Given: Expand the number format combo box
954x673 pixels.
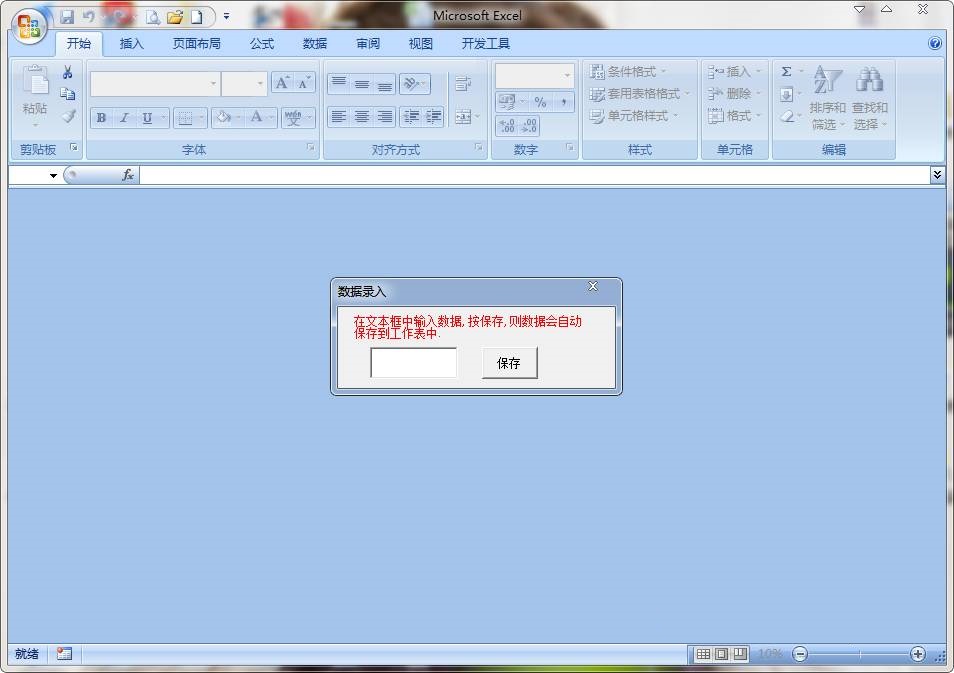Looking at the screenshot, I should 567,76.
